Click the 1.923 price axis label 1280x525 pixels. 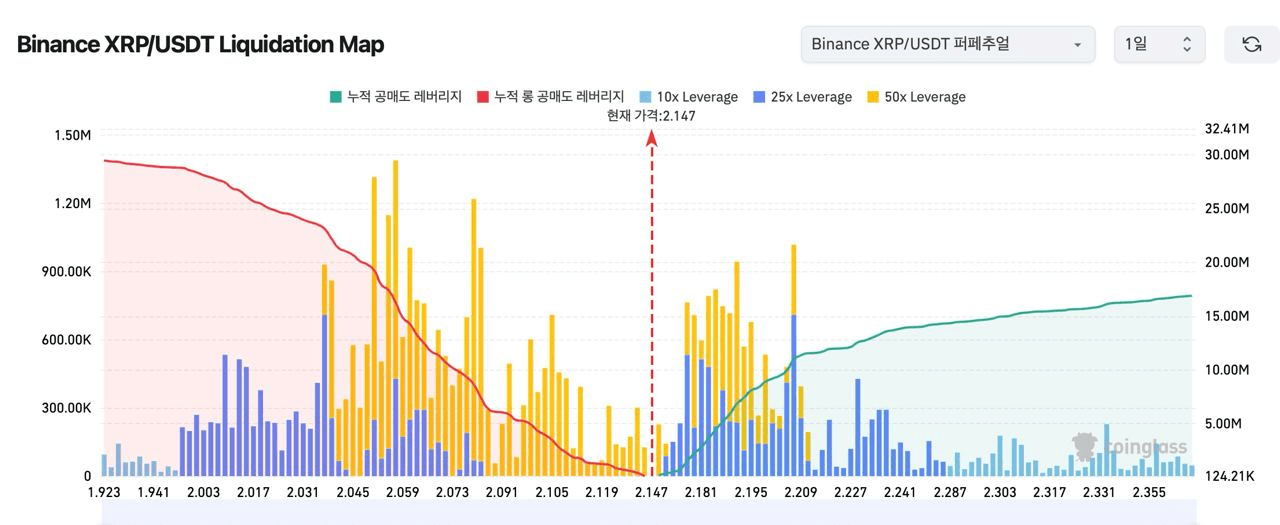pos(104,492)
